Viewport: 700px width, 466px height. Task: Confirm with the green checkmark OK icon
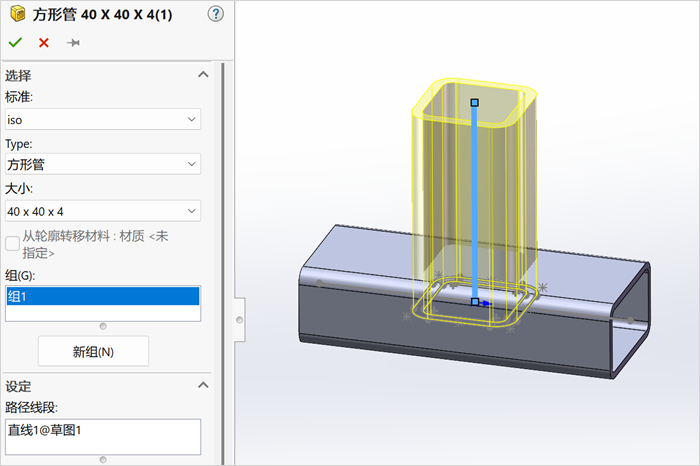(15, 42)
